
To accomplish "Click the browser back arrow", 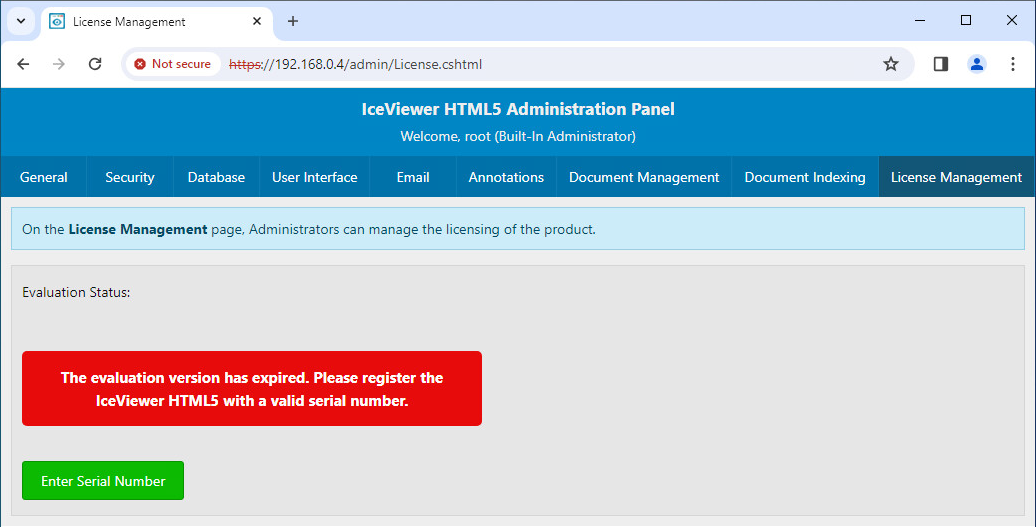I will point(23,64).
